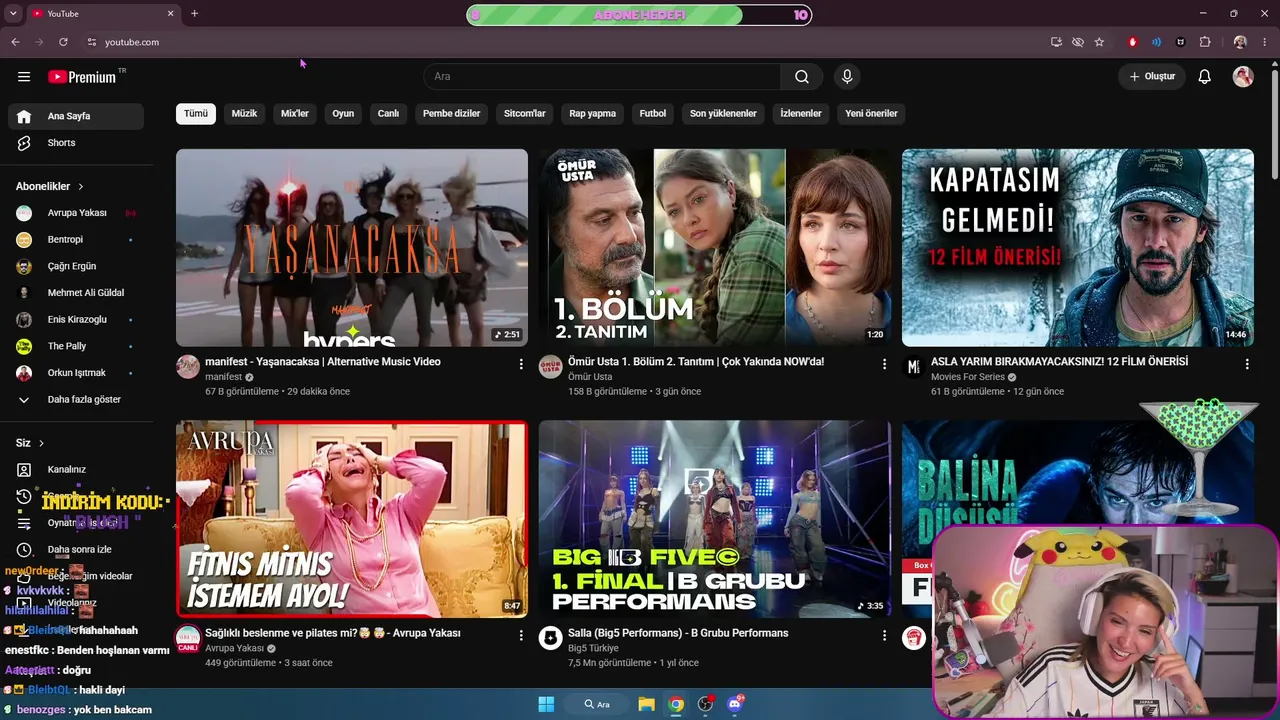The height and width of the screenshot is (720, 1280).
Task: Open Mehmet Ali Güldal subscription channel
Action: 76,293
